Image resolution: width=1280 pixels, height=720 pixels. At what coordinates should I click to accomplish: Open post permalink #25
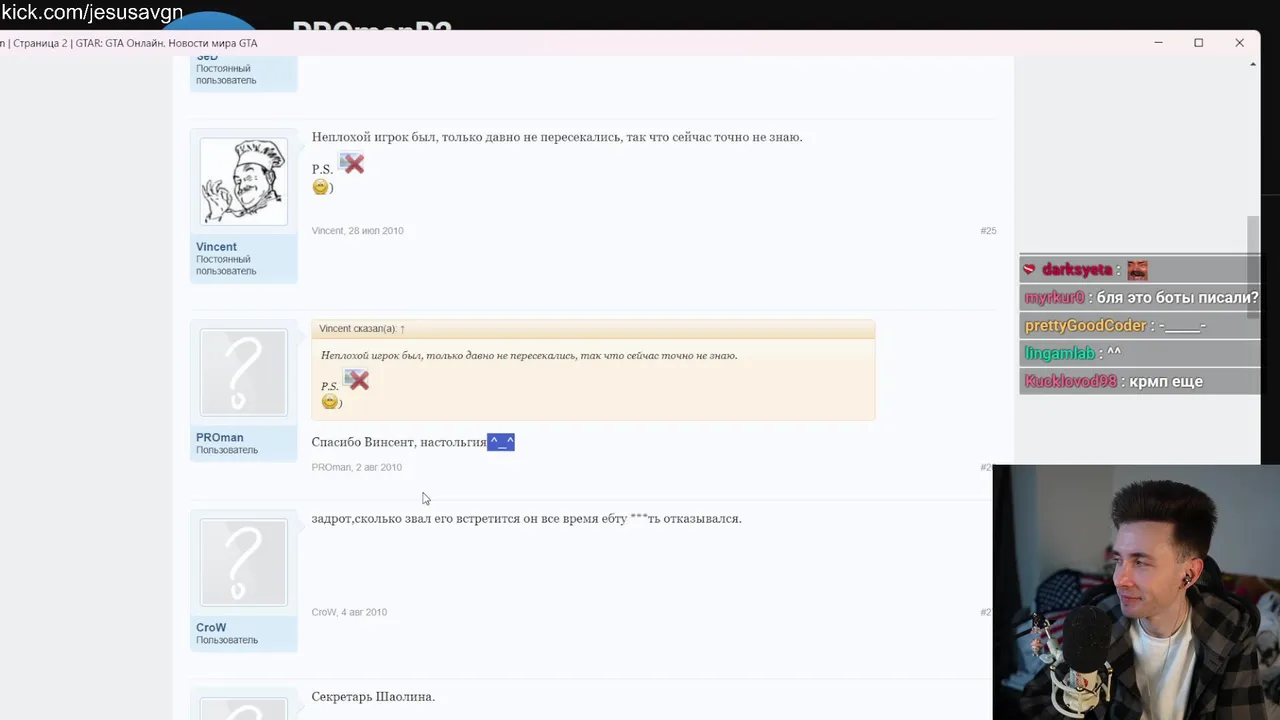988,231
